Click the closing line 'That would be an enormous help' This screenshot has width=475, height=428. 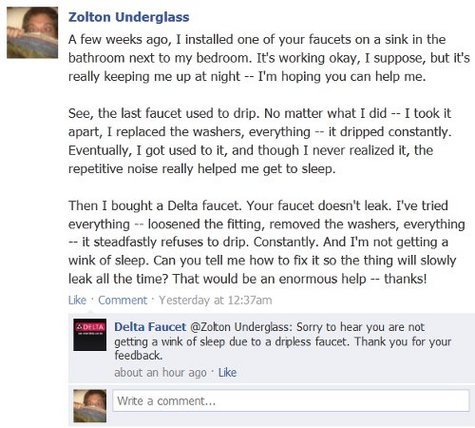(x=299, y=279)
